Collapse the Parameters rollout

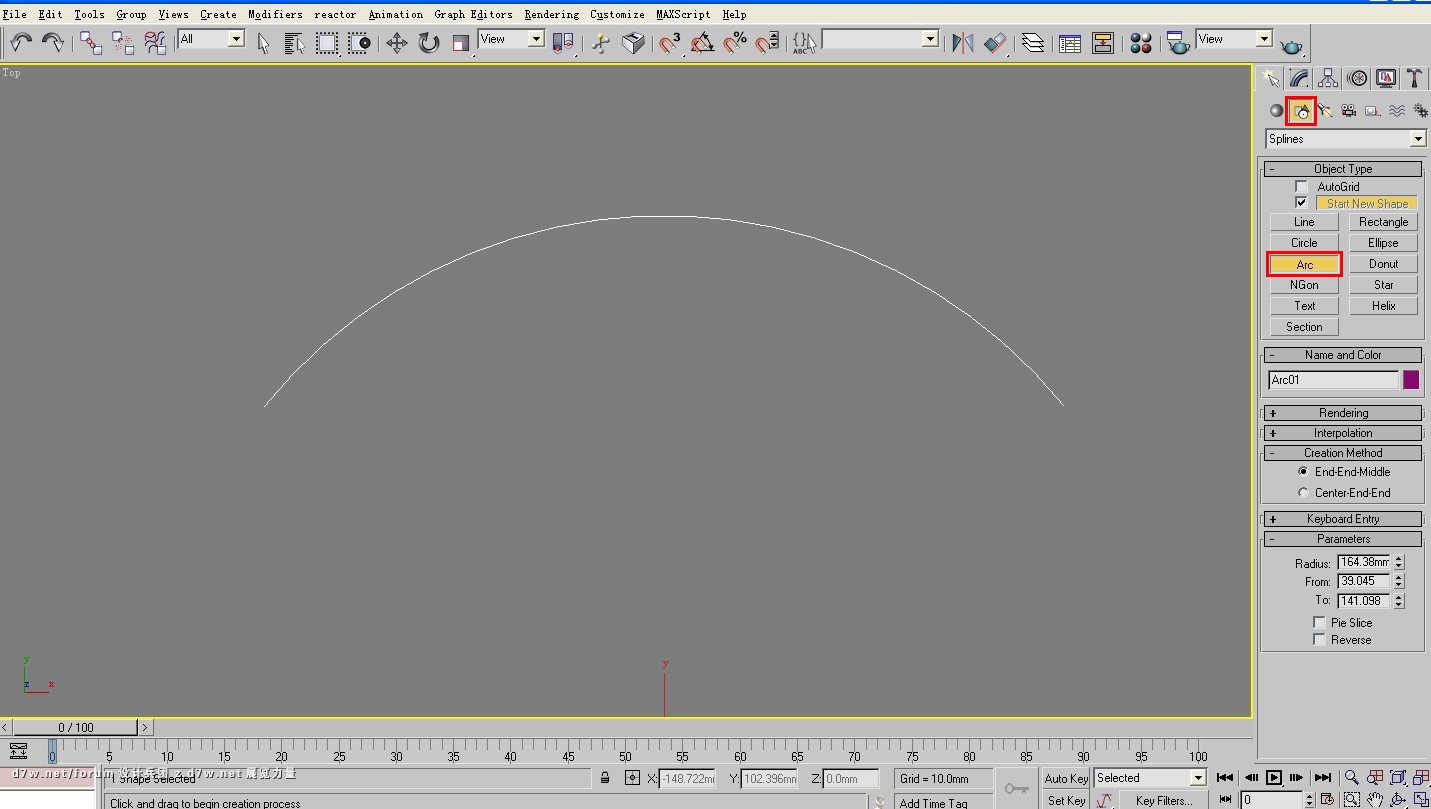pyautogui.click(x=1343, y=539)
